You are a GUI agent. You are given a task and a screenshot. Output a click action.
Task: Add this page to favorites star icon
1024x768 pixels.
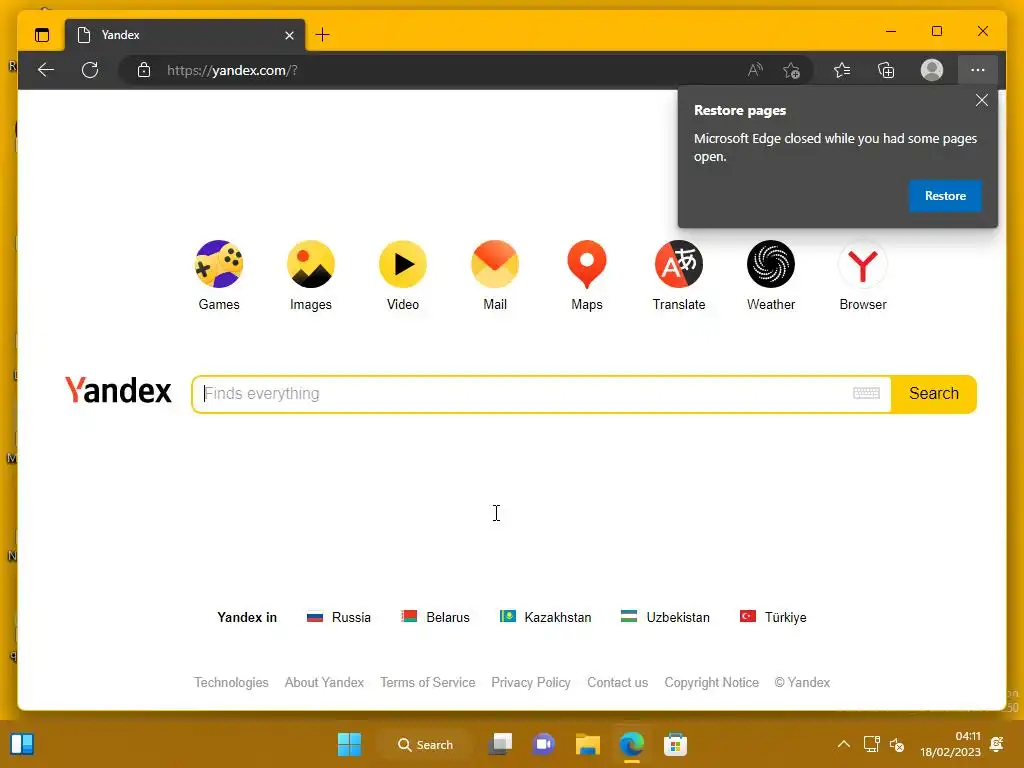click(792, 70)
